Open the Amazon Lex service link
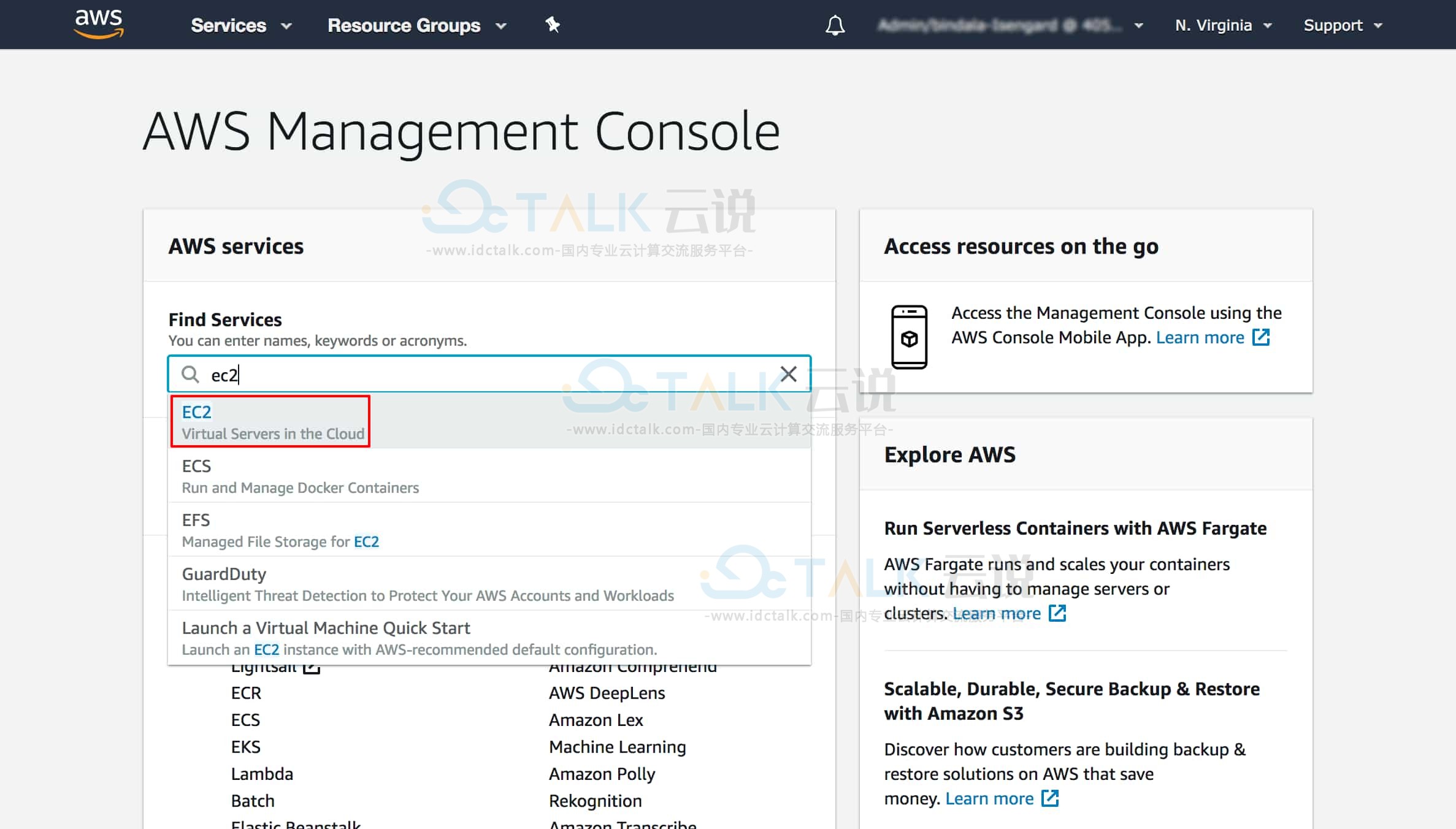This screenshot has width=1456, height=829. tap(596, 720)
